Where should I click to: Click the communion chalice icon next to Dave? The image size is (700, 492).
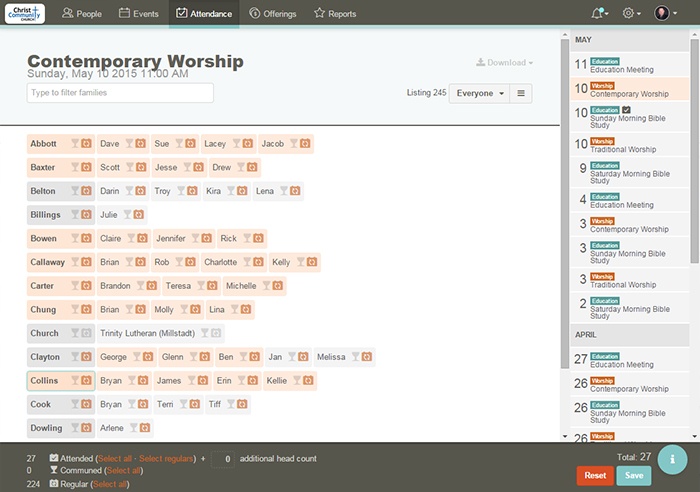pos(128,144)
